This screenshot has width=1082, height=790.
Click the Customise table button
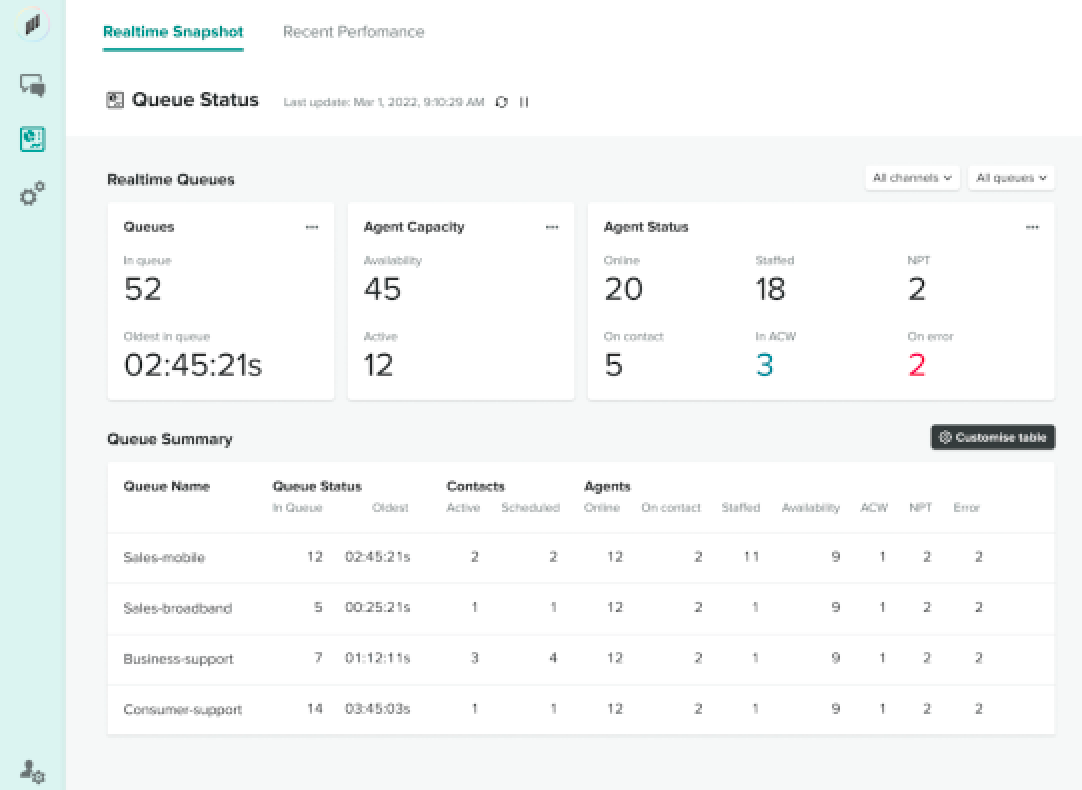pyautogui.click(x=993, y=438)
